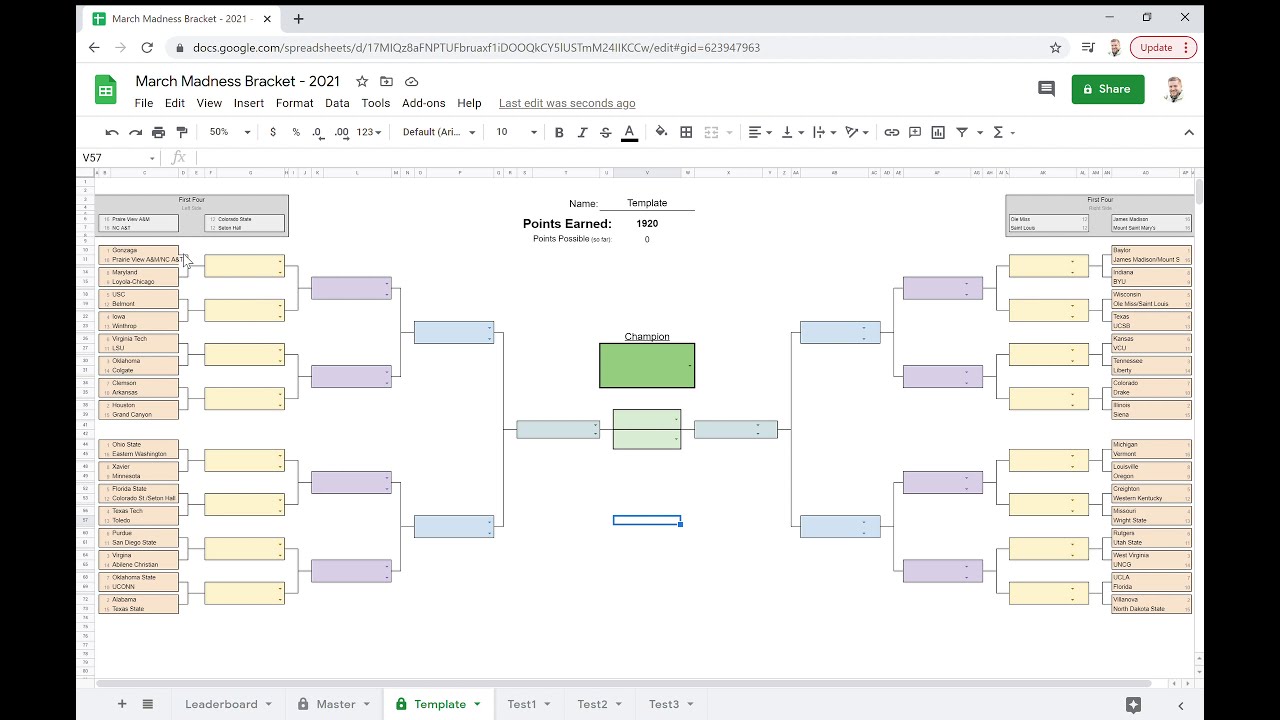
Task: Open the fill color bucket
Action: pos(661,132)
